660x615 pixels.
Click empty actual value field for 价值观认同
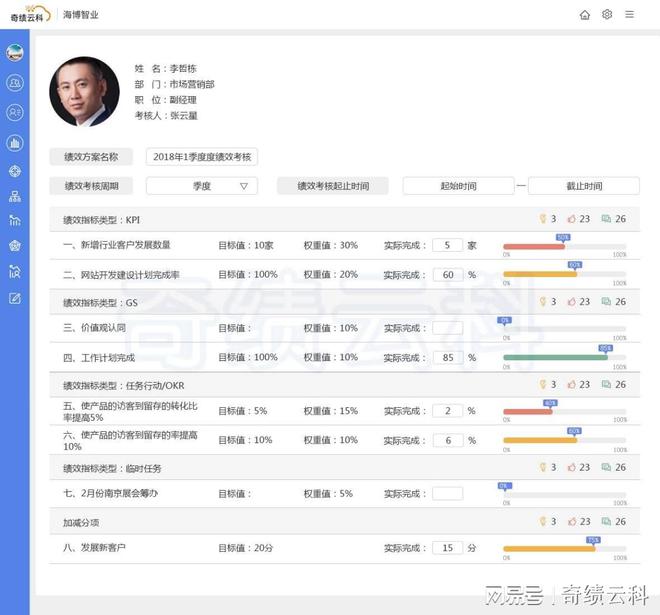coord(447,328)
